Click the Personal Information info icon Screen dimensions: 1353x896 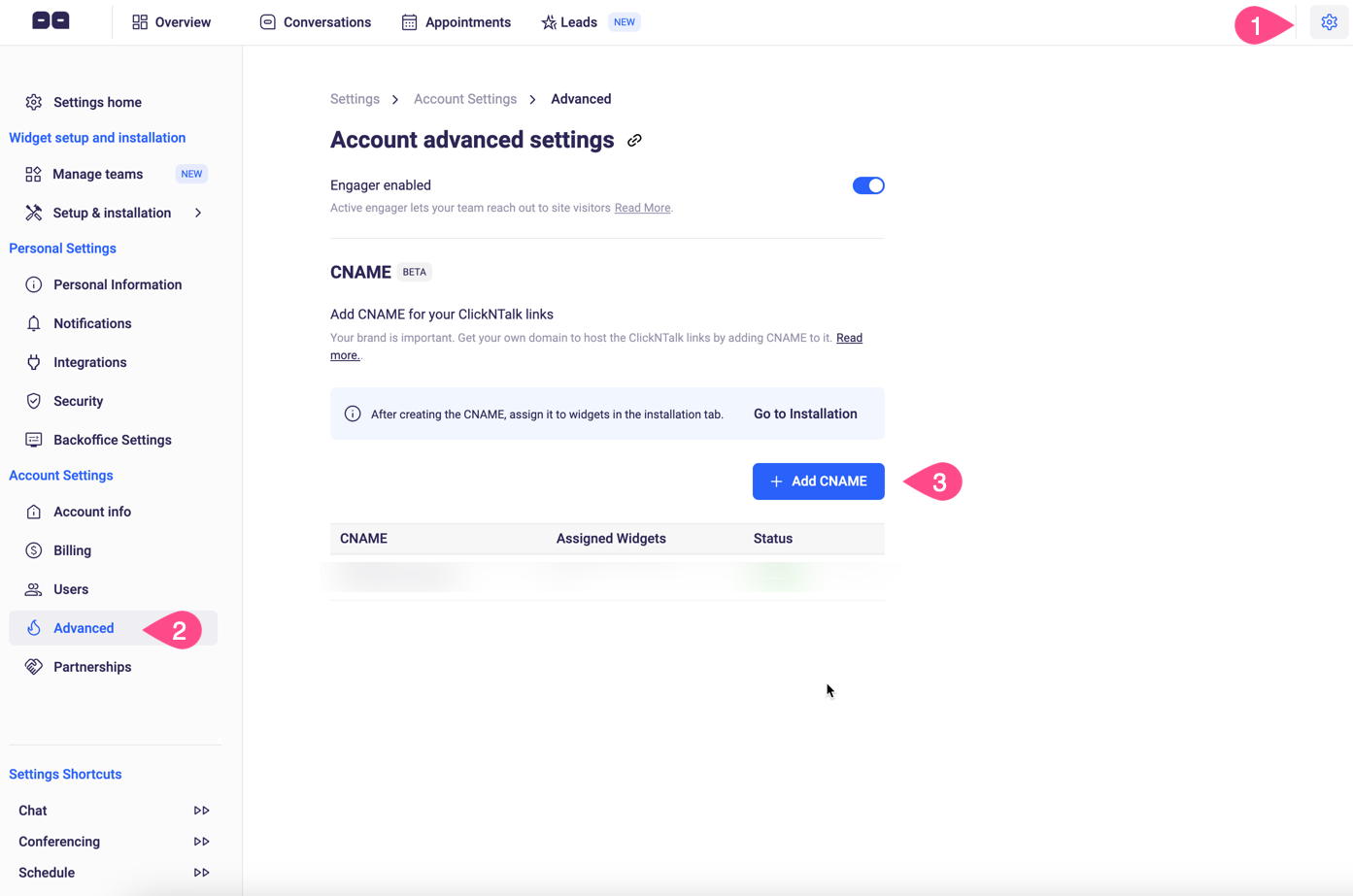pyautogui.click(x=34, y=283)
